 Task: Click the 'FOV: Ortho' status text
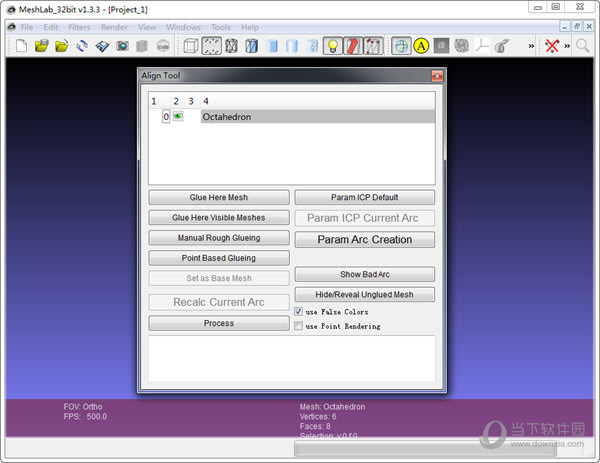[83, 407]
